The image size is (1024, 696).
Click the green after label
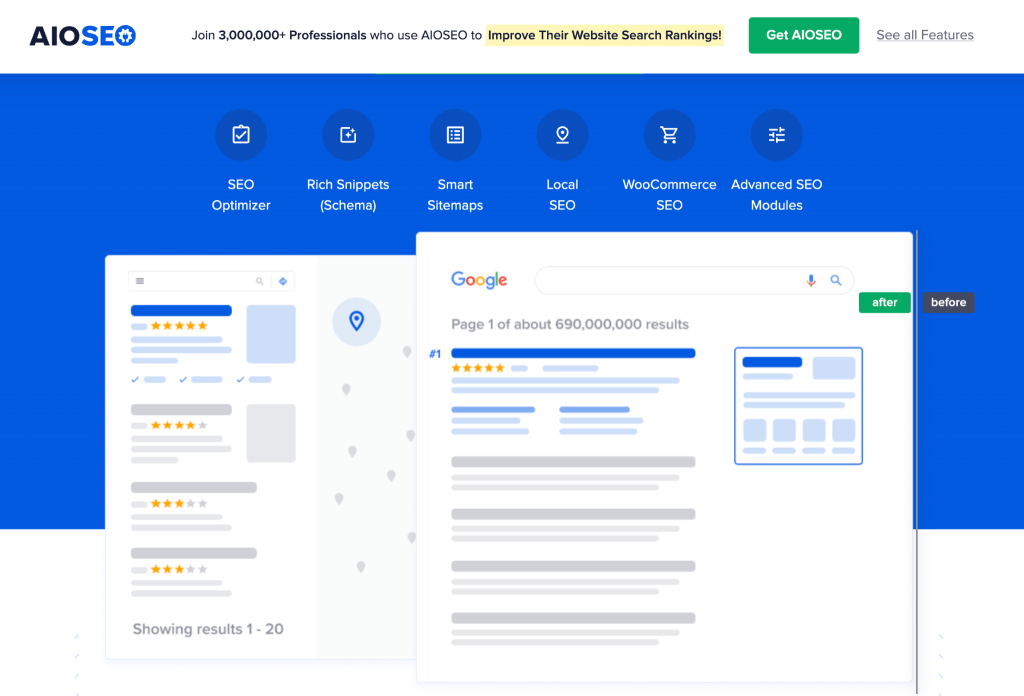click(884, 302)
